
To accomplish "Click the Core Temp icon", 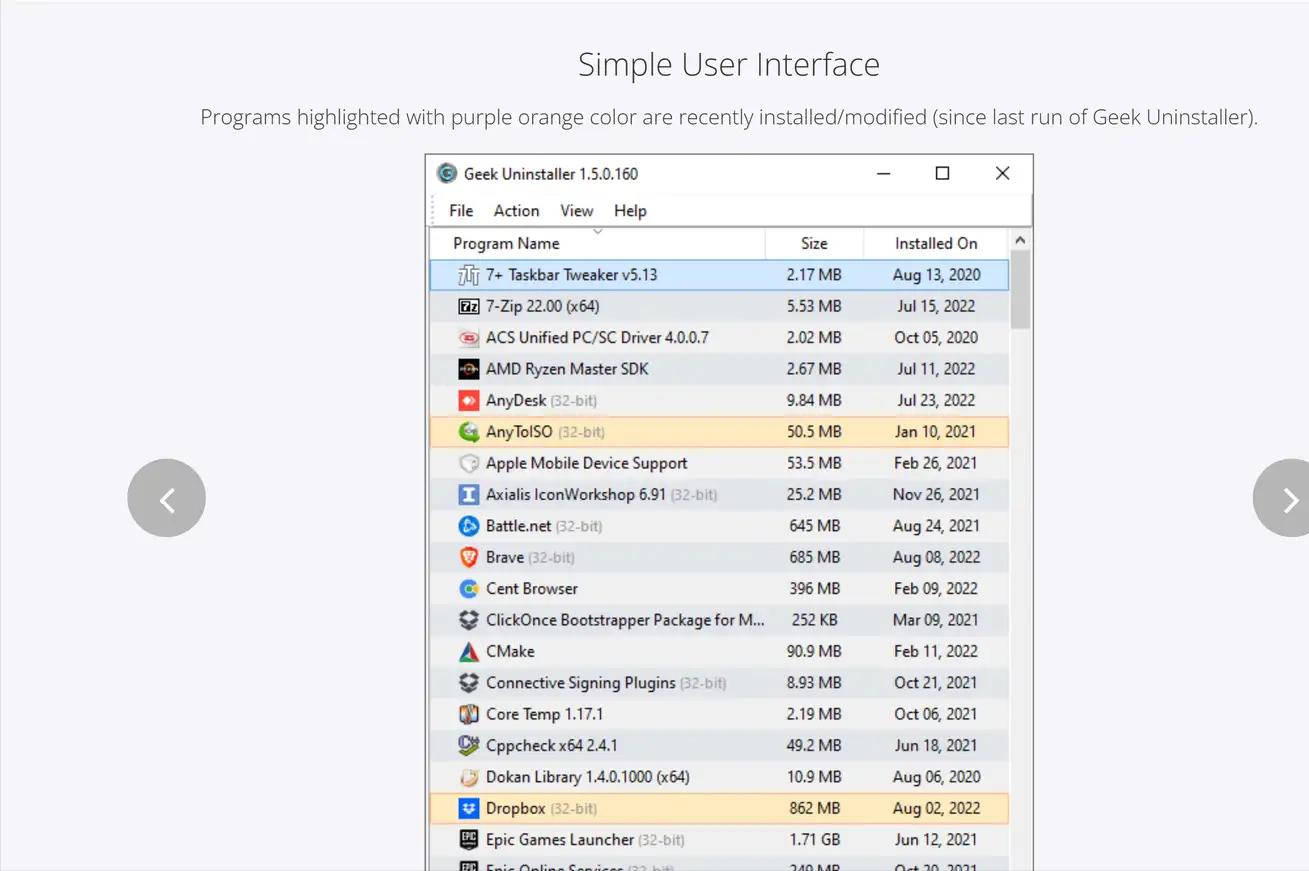I will (x=468, y=714).
